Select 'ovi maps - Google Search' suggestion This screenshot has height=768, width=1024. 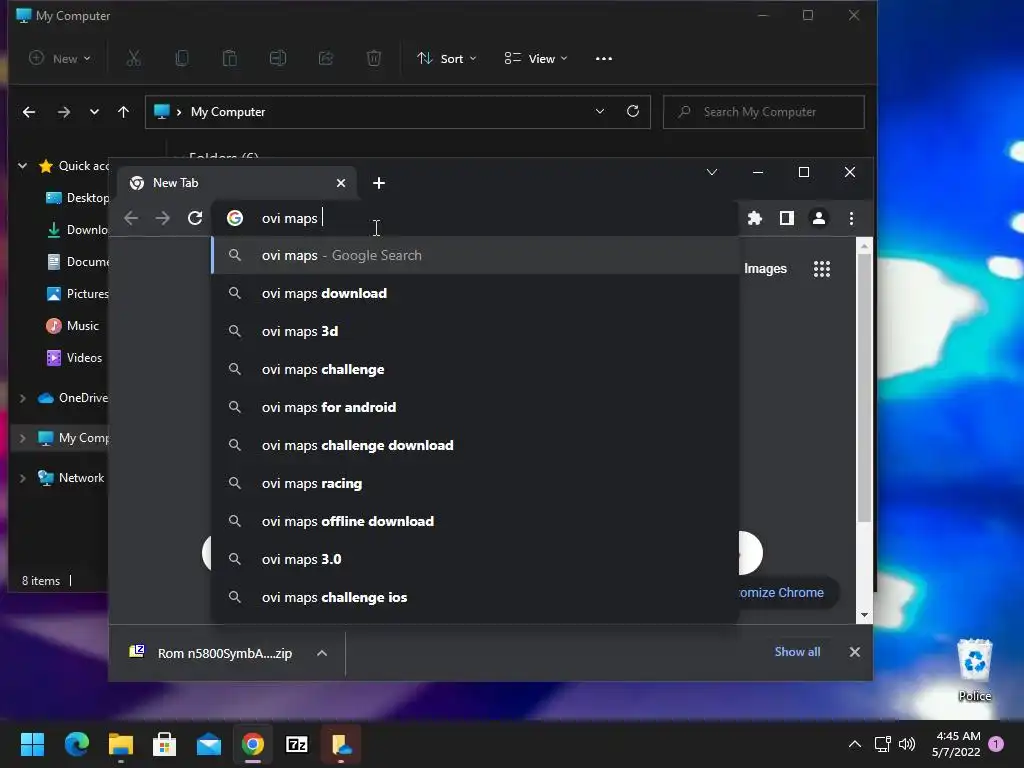click(475, 255)
